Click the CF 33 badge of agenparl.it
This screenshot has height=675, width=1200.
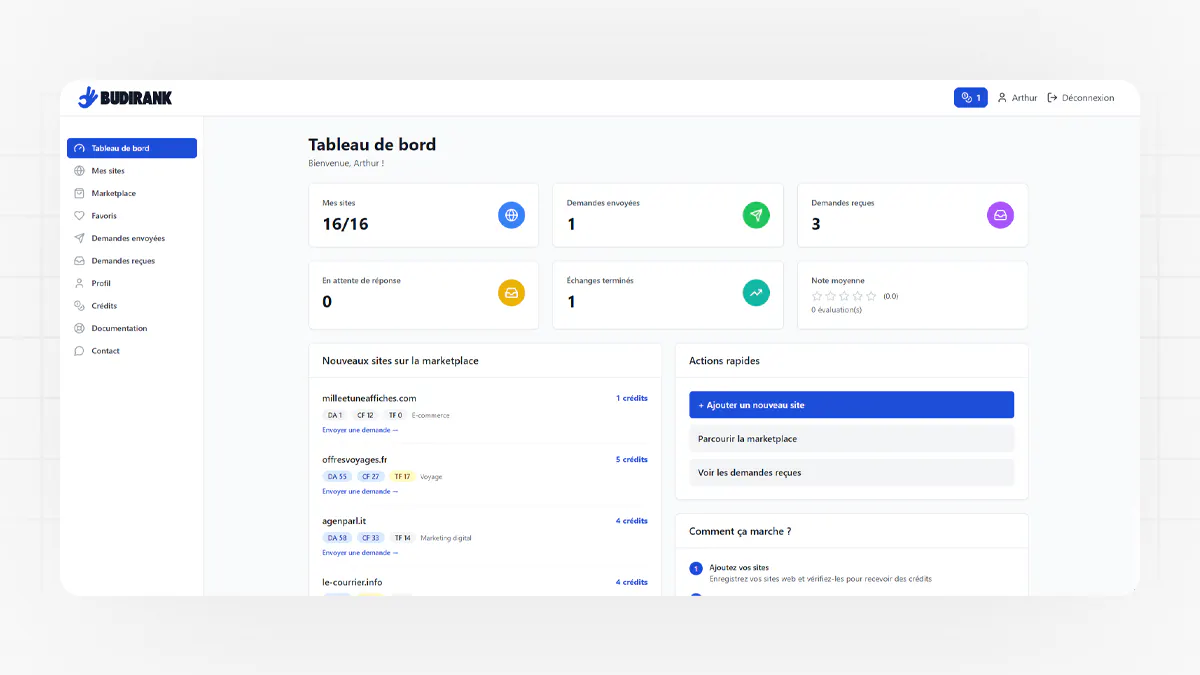click(x=371, y=538)
